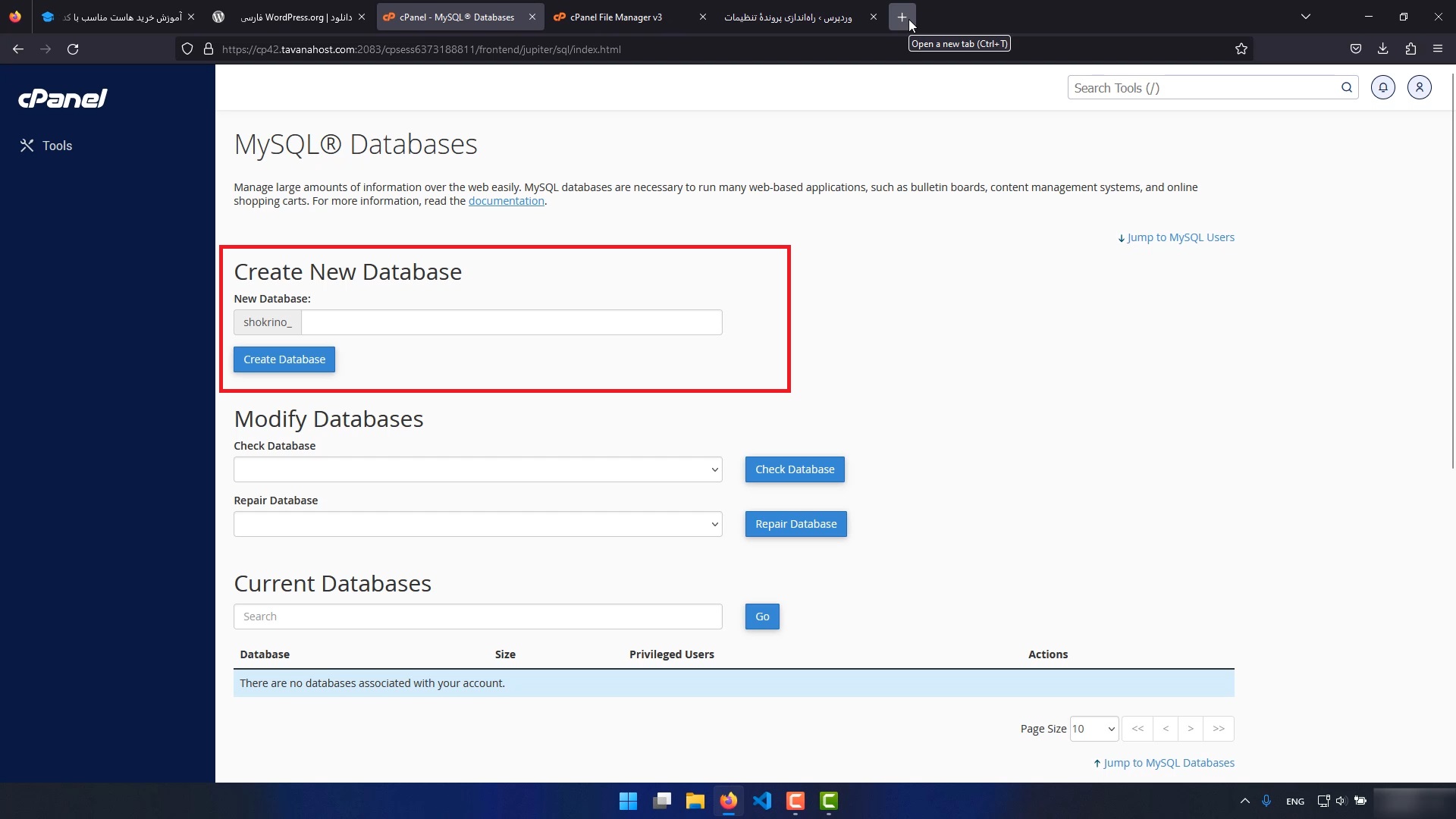Image resolution: width=1456 pixels, height=819 pixels.
Task: Follow the Jump to MySQL Databases link
Action: [1164, 763]
